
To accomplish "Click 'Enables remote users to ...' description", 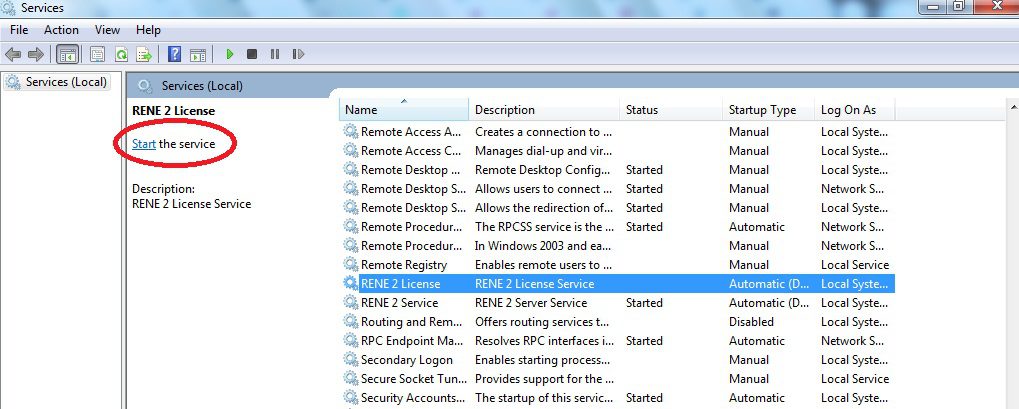I will (x=543, y=265).
